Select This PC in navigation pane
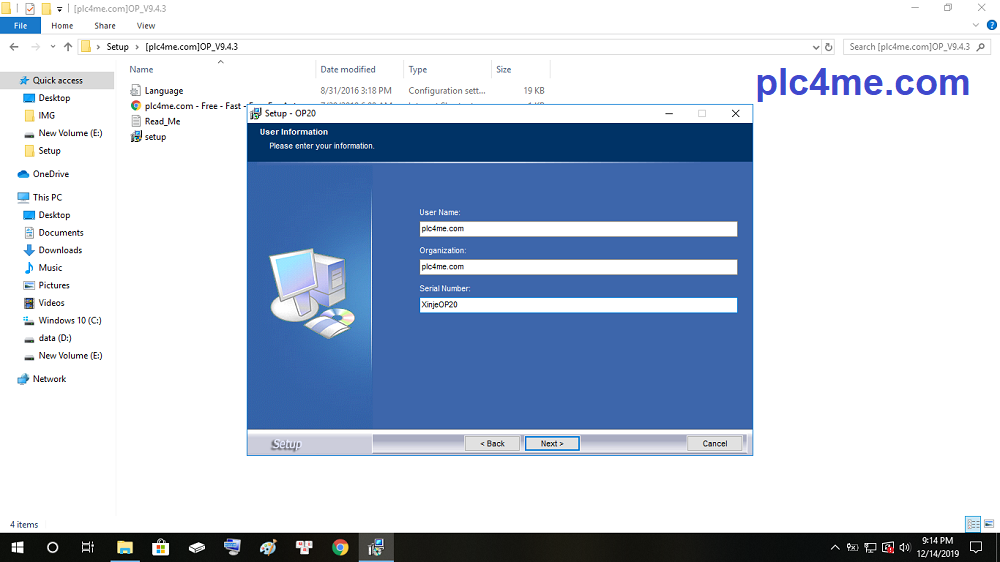 click(x=47, y=197)
